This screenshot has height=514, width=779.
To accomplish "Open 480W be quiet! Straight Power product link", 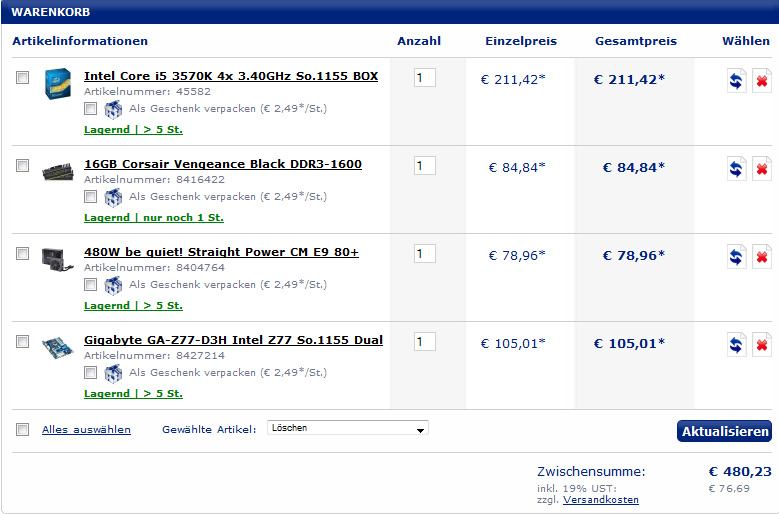I will click(221, 252).
